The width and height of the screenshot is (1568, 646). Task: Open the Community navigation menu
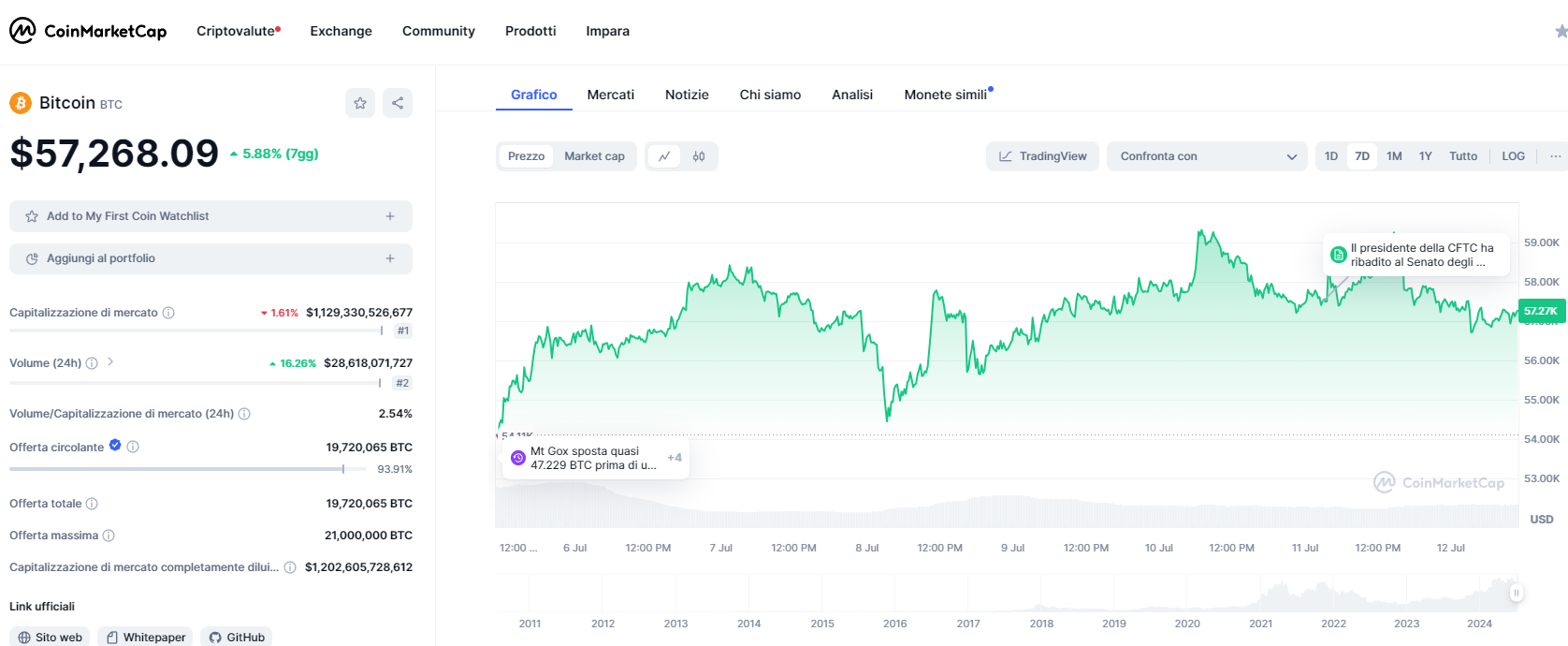click(x=439, y=31)
